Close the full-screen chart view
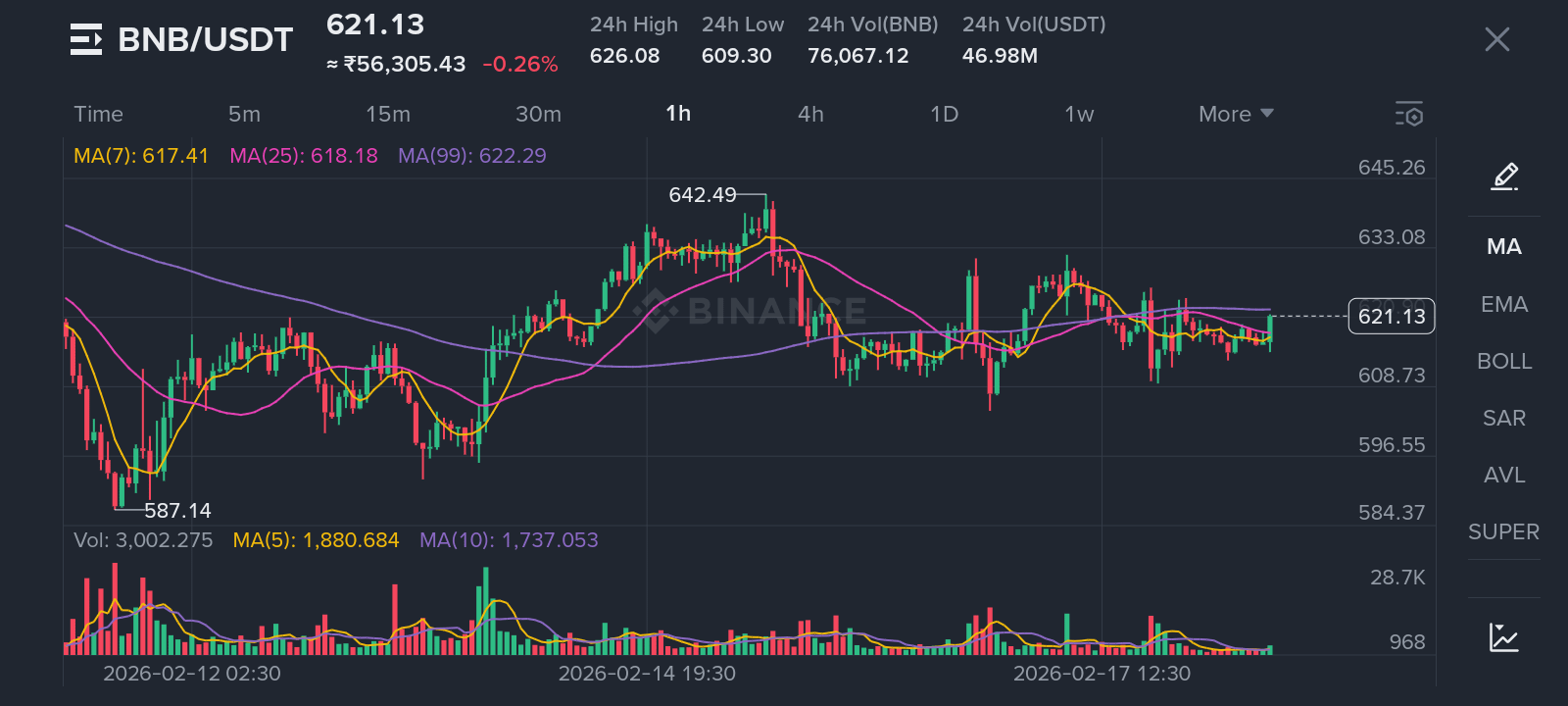 [x=1496, y=39]
